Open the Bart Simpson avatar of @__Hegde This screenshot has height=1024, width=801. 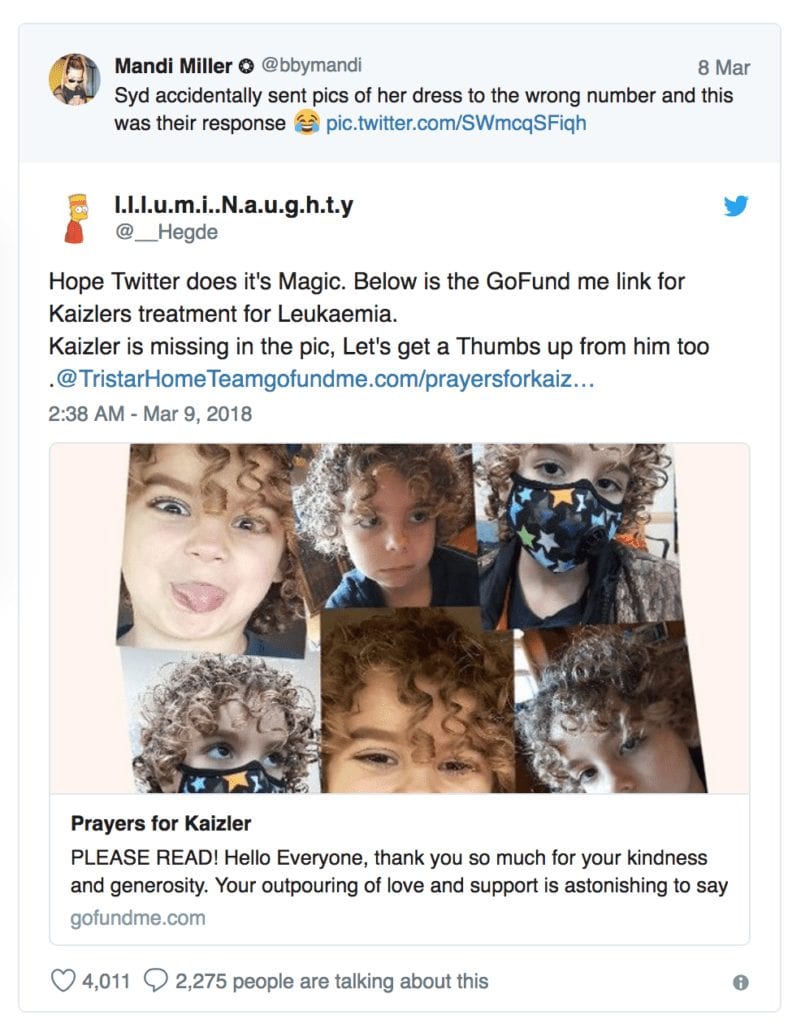pos(76,218)
